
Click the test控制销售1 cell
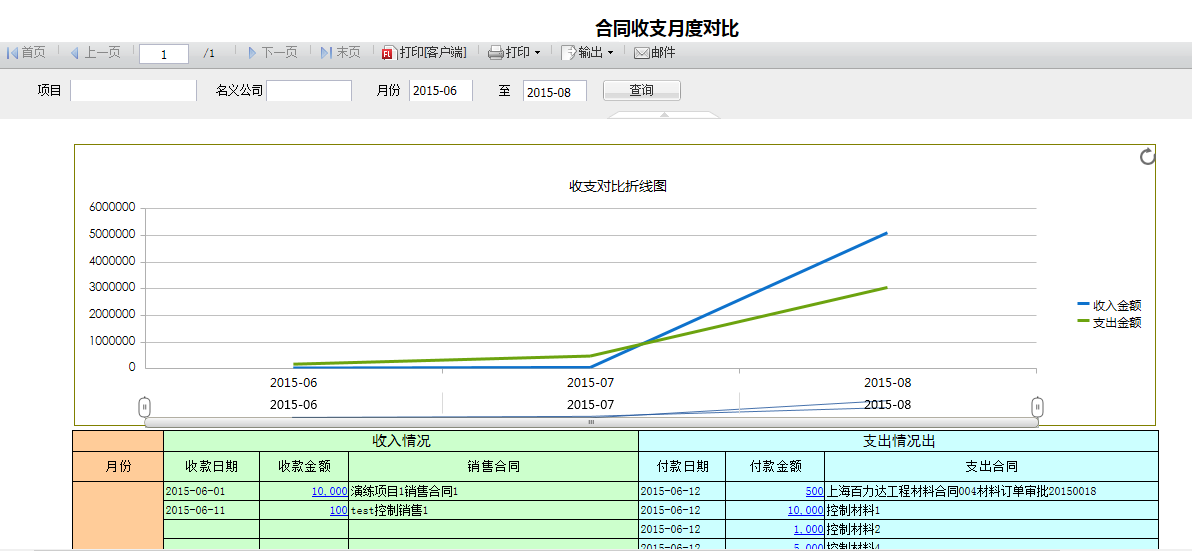pyautogui.click(x=493, y=510)
